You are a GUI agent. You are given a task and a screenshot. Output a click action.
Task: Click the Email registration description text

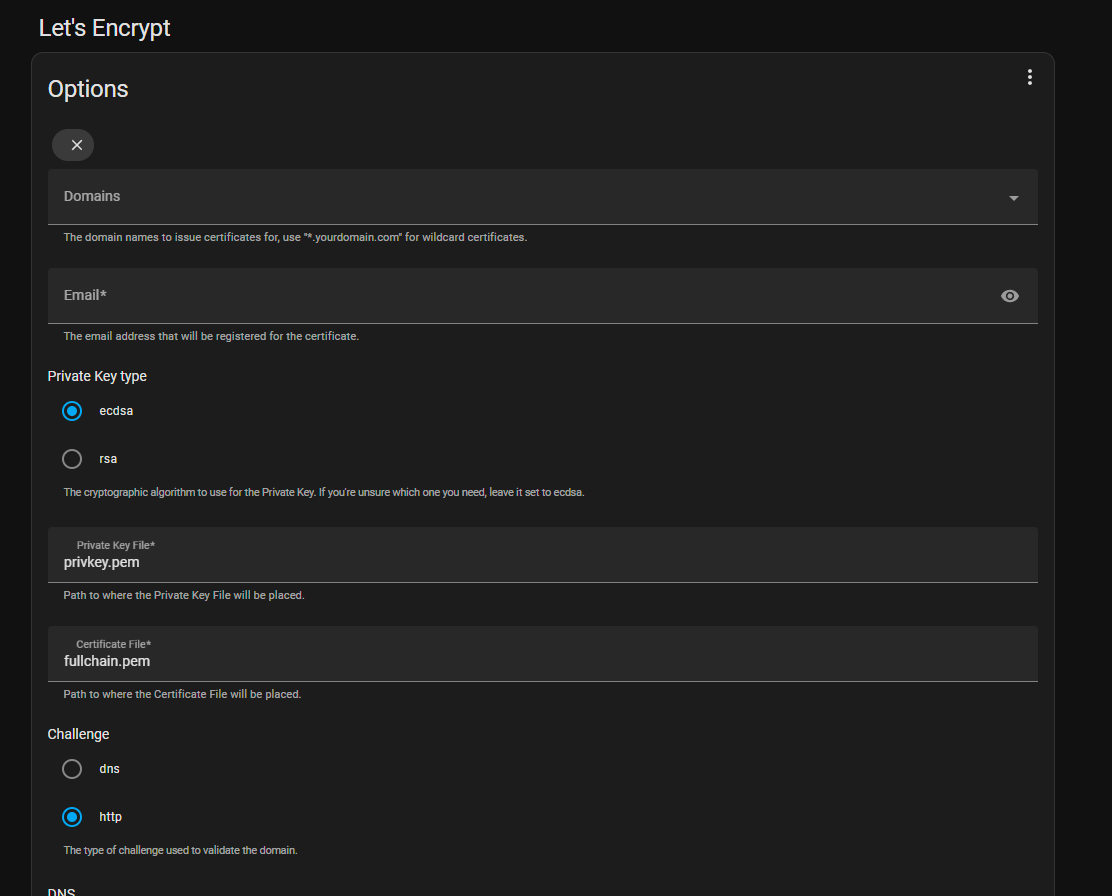tap(211, 336)
